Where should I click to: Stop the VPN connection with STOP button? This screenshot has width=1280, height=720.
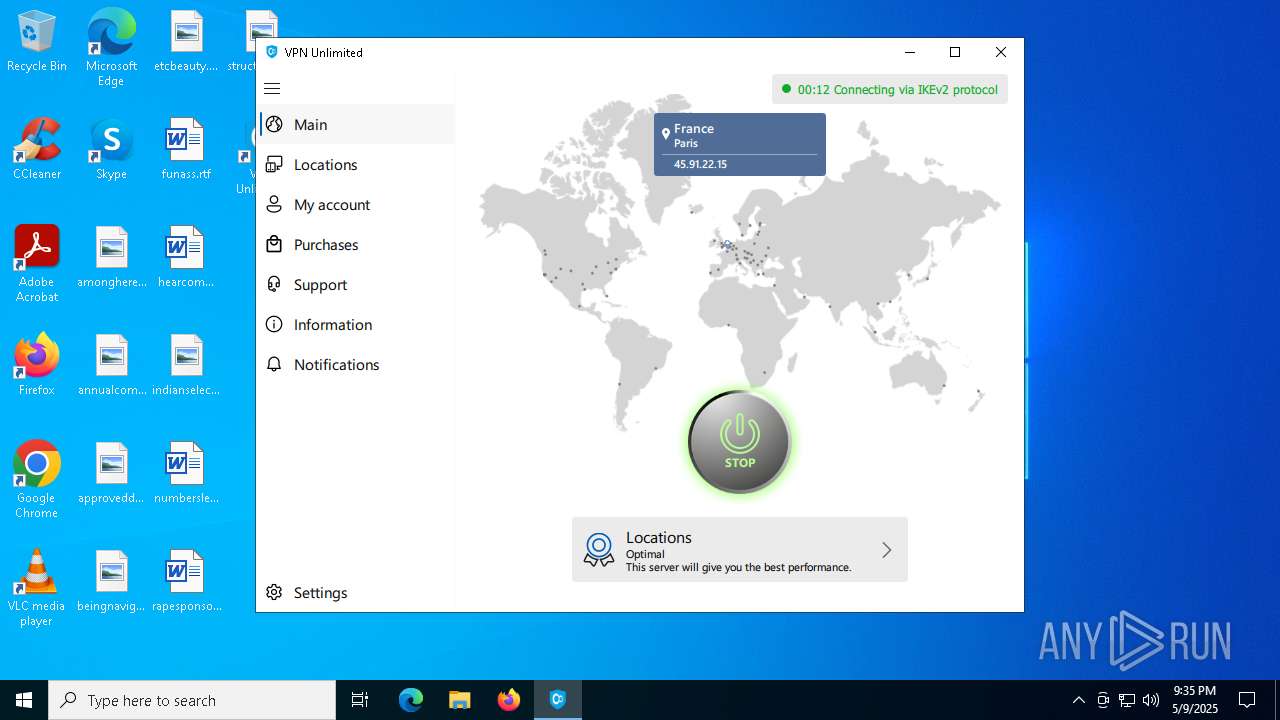[x=740, y=442]
